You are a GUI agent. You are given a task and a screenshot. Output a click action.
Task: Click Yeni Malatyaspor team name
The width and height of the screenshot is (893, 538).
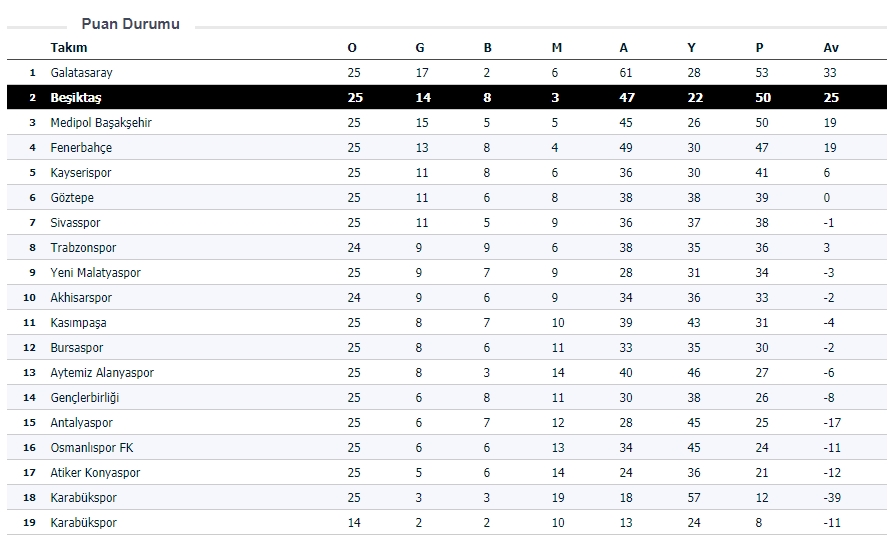tap(95, 273)
